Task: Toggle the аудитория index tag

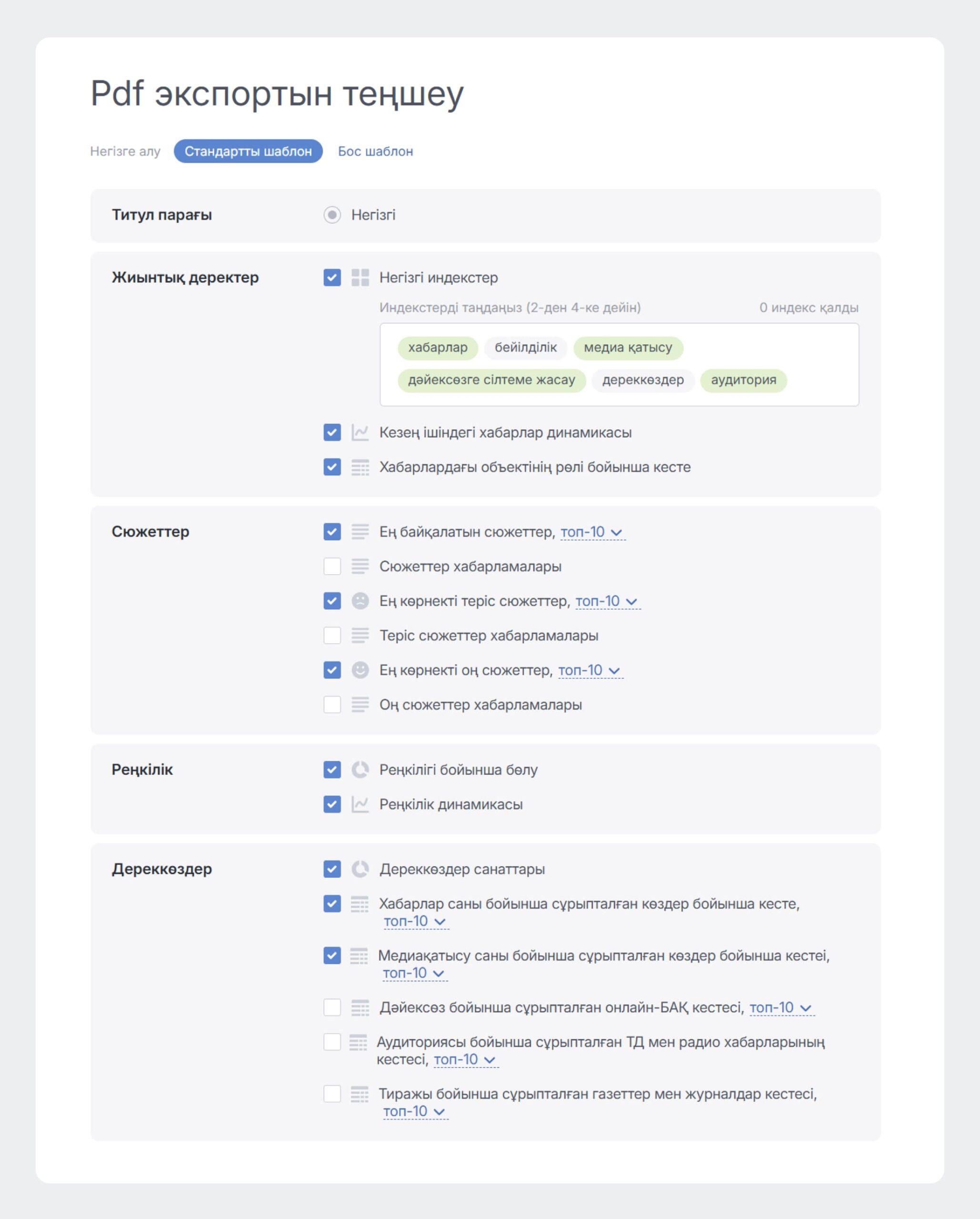Action: coord(744,380)
